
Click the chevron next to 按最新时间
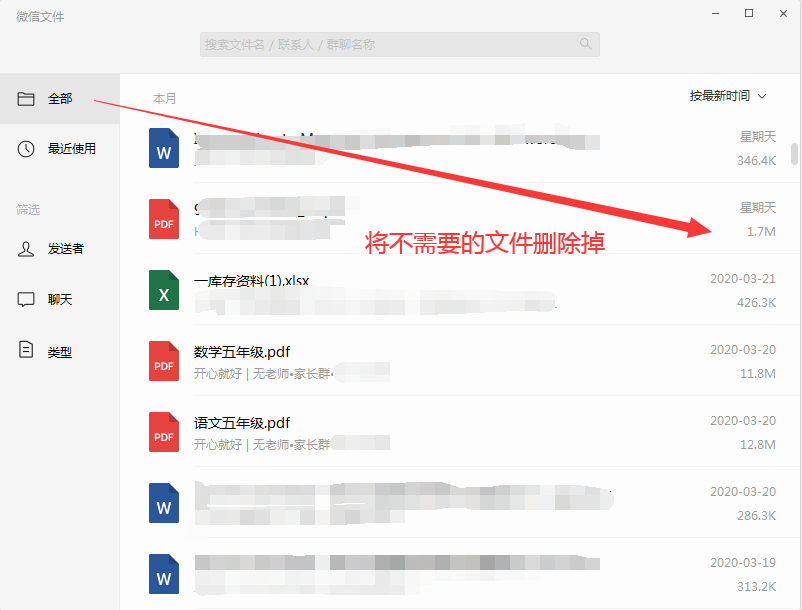(x=762, y=96)
